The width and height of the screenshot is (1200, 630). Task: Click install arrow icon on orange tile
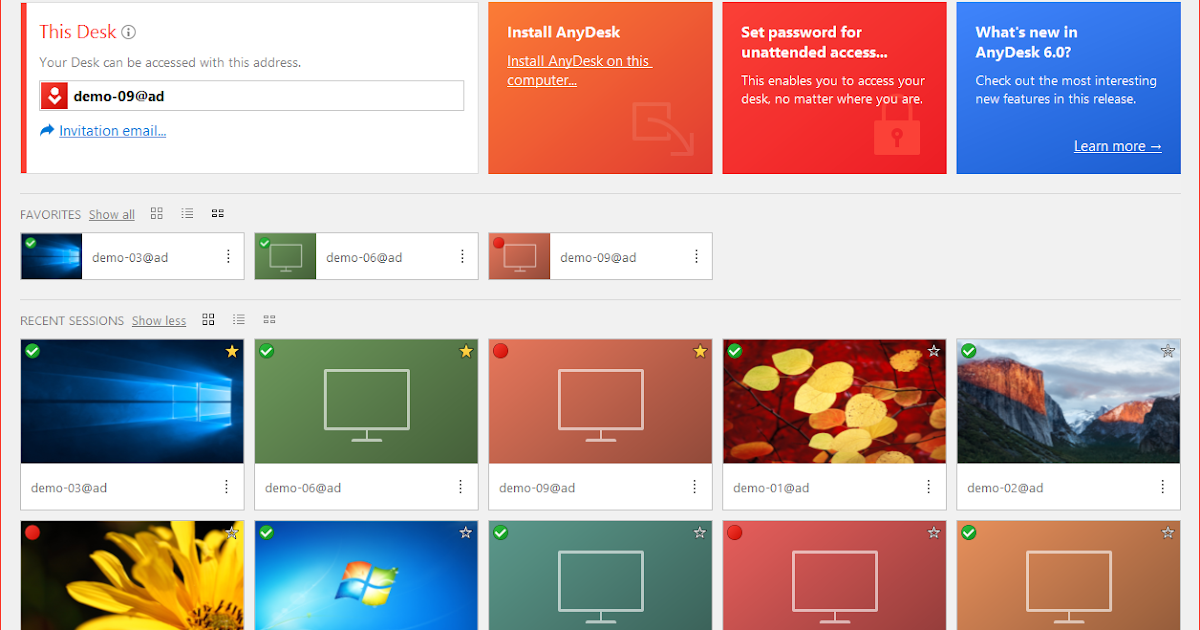click(x=663, y=127)
